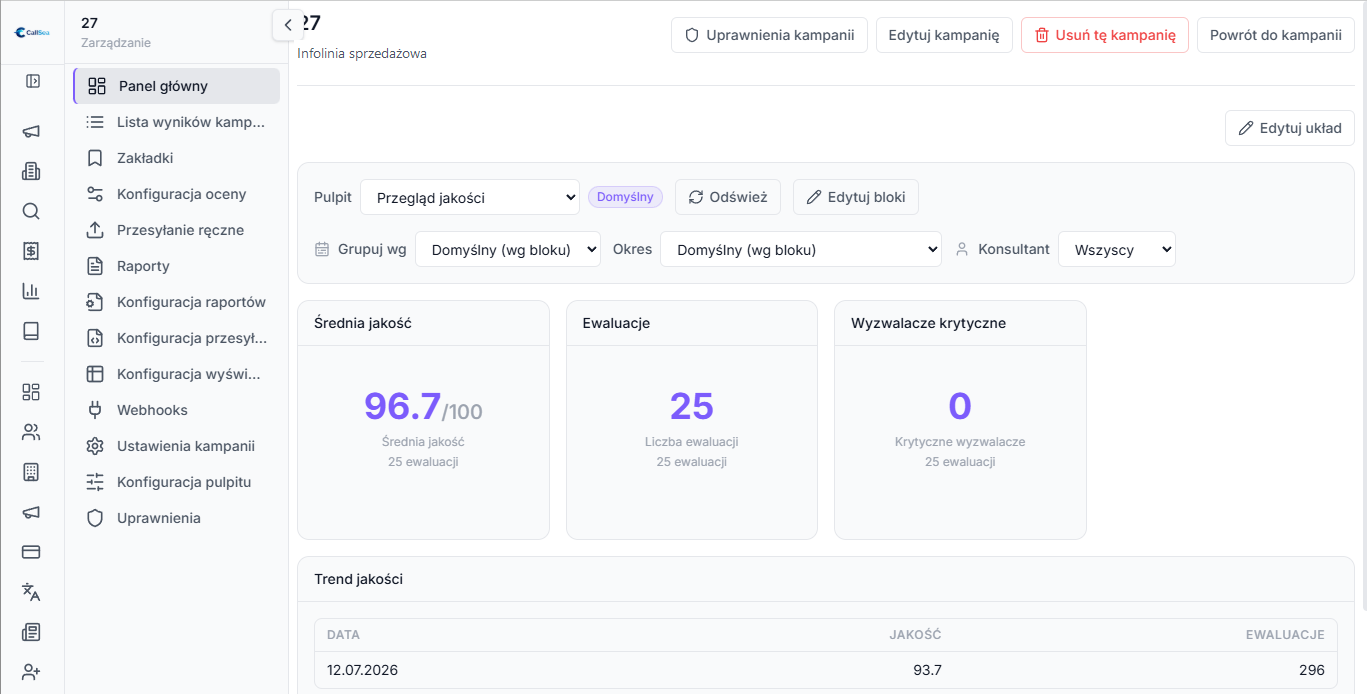Click the DATA column header
1367x694 pixels.
(343, 635)
